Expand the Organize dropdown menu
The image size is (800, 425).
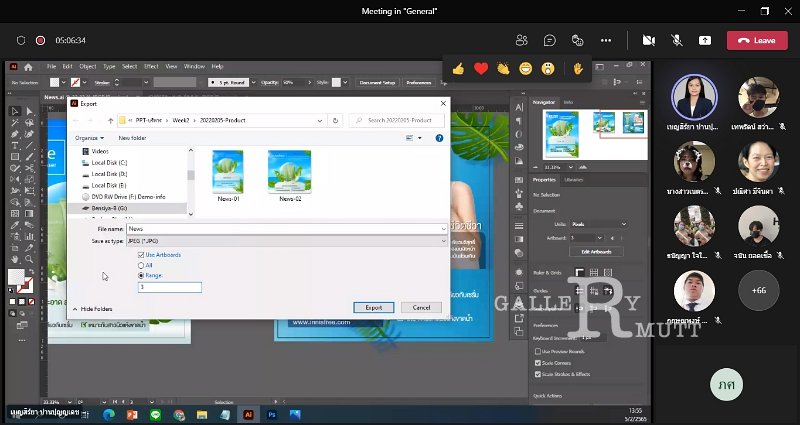coord(89,138)
